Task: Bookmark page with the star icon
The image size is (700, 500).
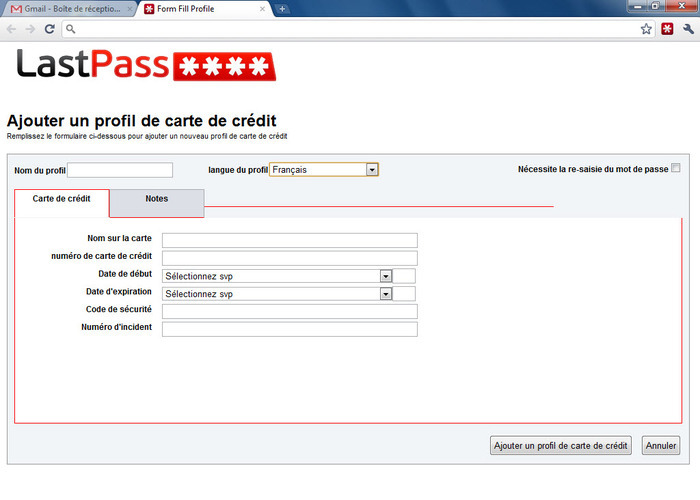Action: coord(646,29)
